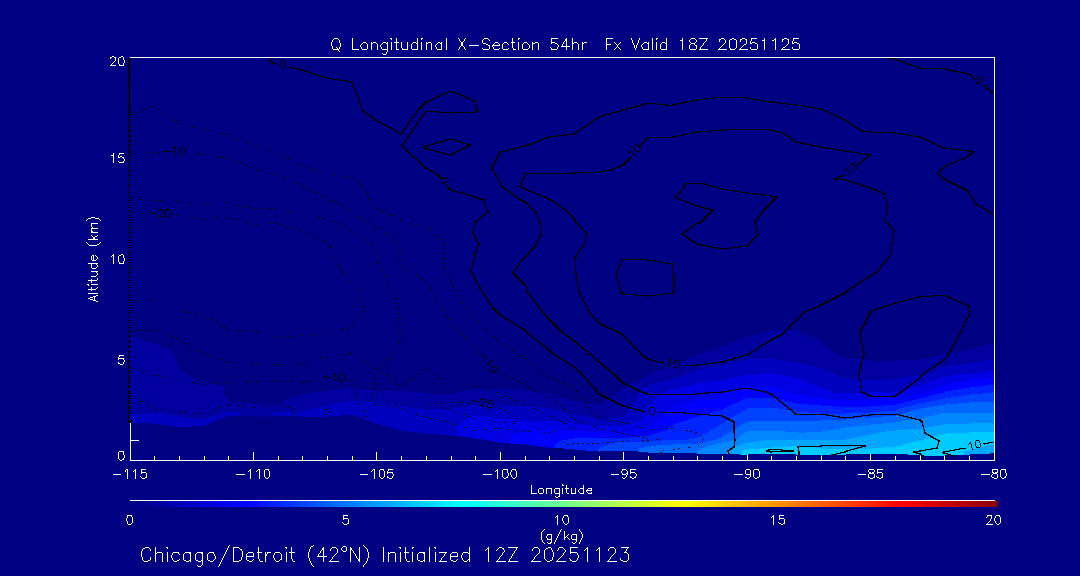Click the closed oval contour near longitude -84

pyautogui.click(x=914, y=345)
